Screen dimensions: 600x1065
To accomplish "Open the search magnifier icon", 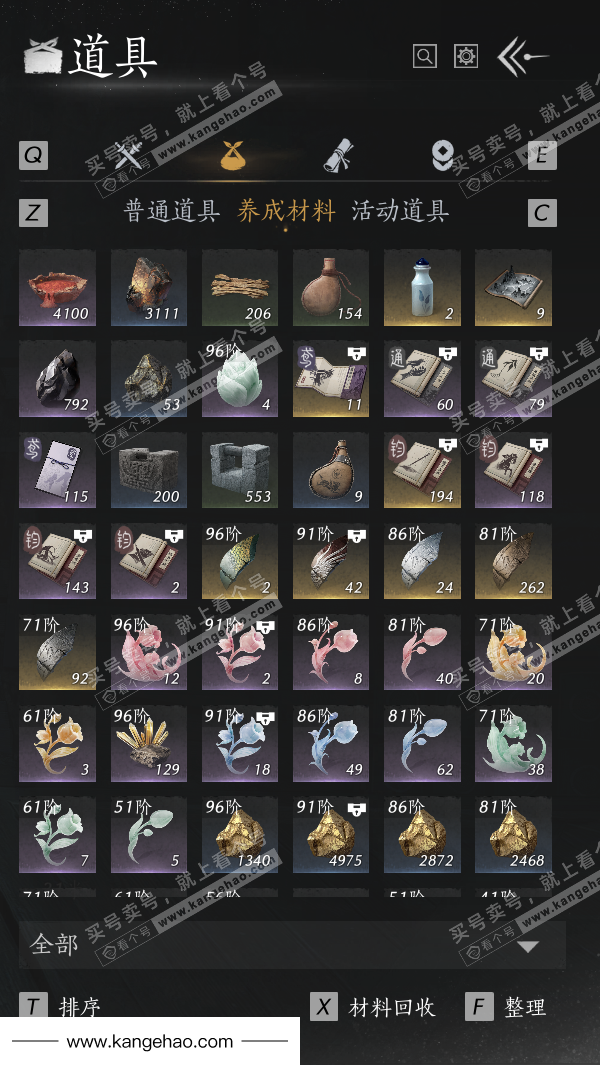I will (x=425, y=56).
